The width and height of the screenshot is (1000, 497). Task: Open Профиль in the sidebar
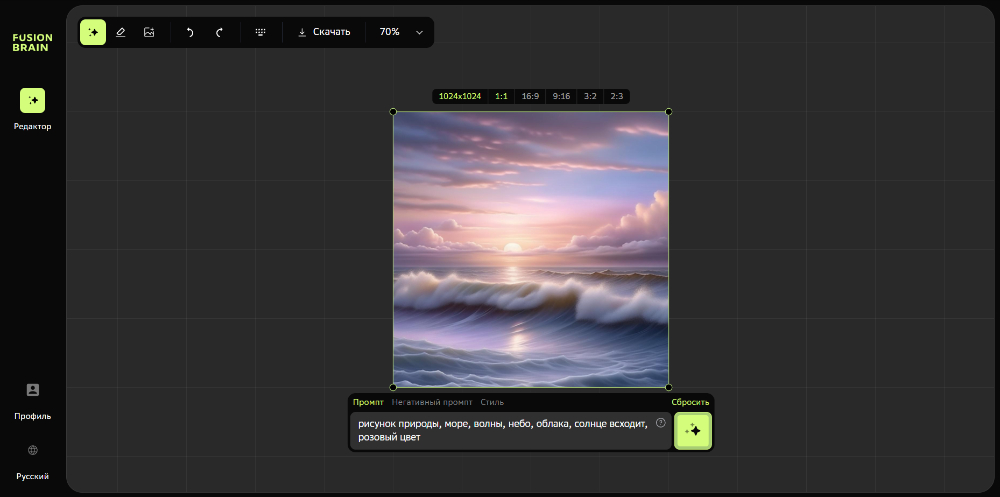(x=32, y=399)
